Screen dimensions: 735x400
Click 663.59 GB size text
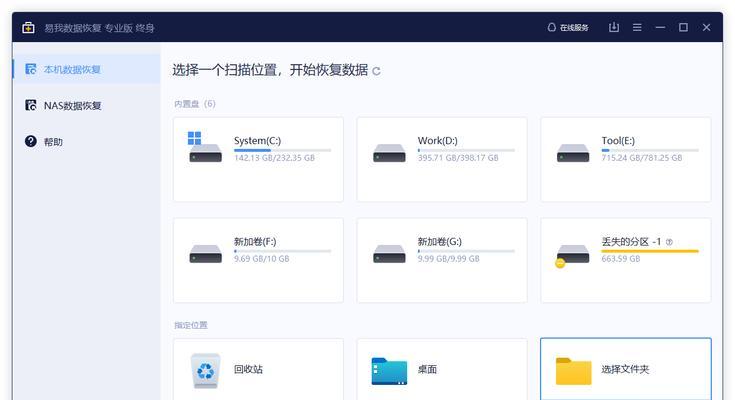(621, 259)
